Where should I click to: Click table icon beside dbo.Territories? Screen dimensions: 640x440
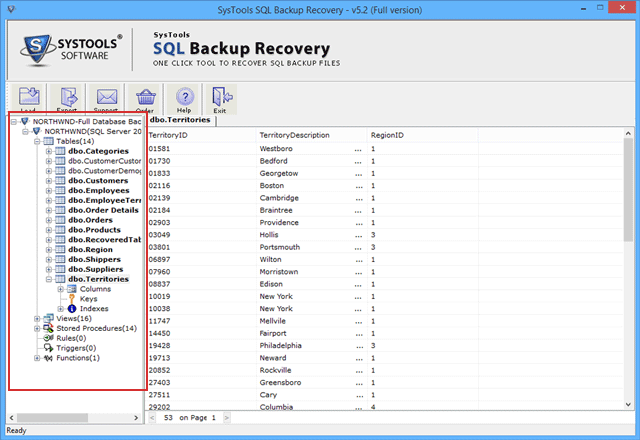click(x=60, y=279)
